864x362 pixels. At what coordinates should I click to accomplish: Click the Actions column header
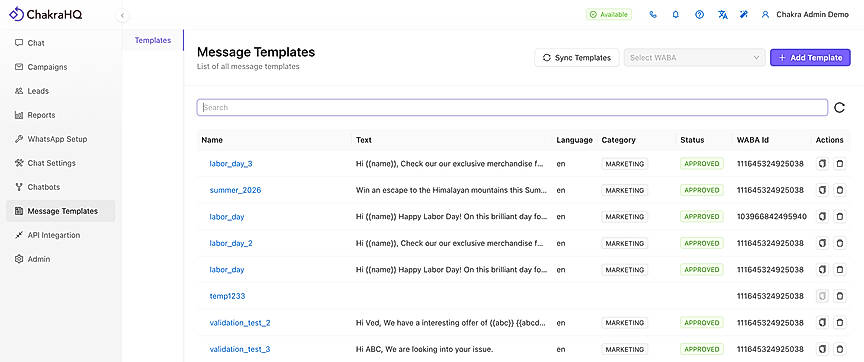pyautogui.click(x=829, y=140)
